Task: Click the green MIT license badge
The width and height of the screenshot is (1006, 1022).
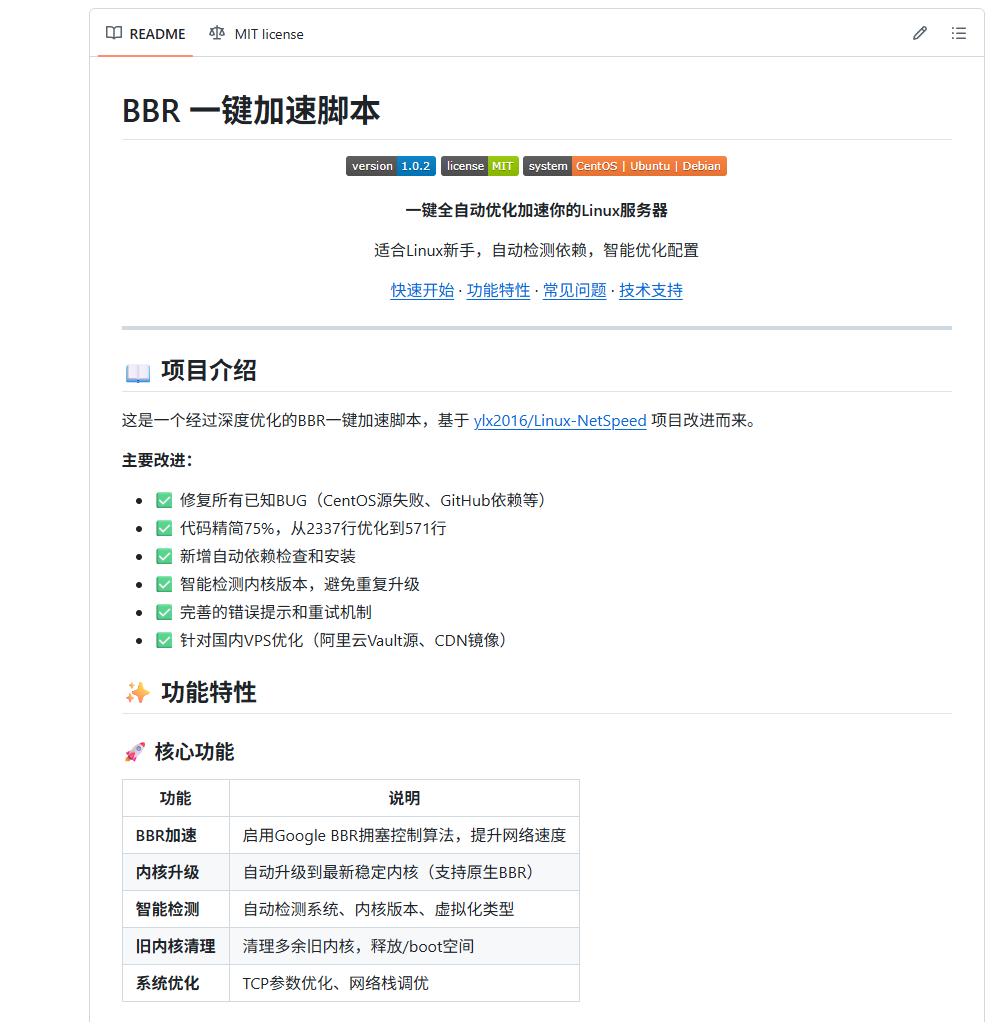Action: point(479,166)
